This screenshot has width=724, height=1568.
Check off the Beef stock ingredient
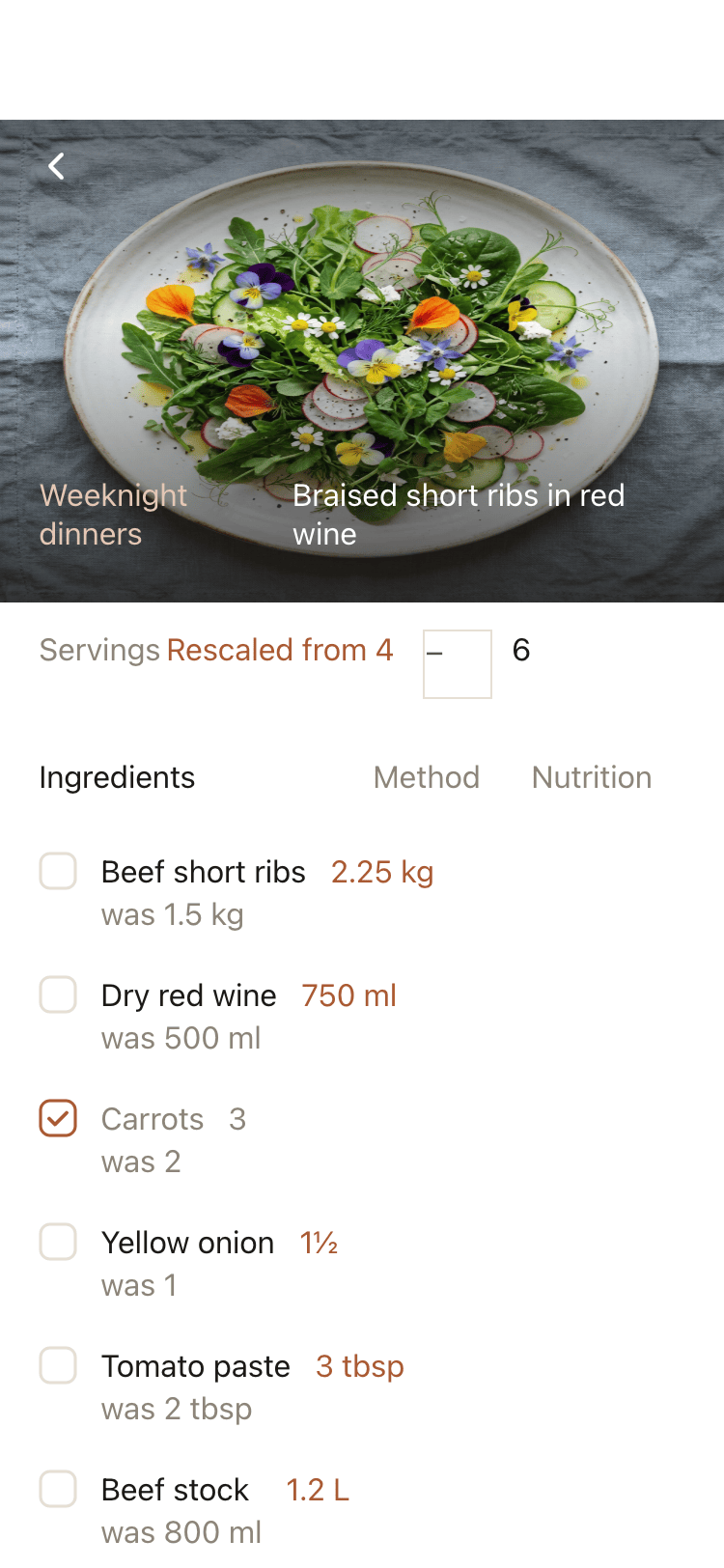point(58,1489)
